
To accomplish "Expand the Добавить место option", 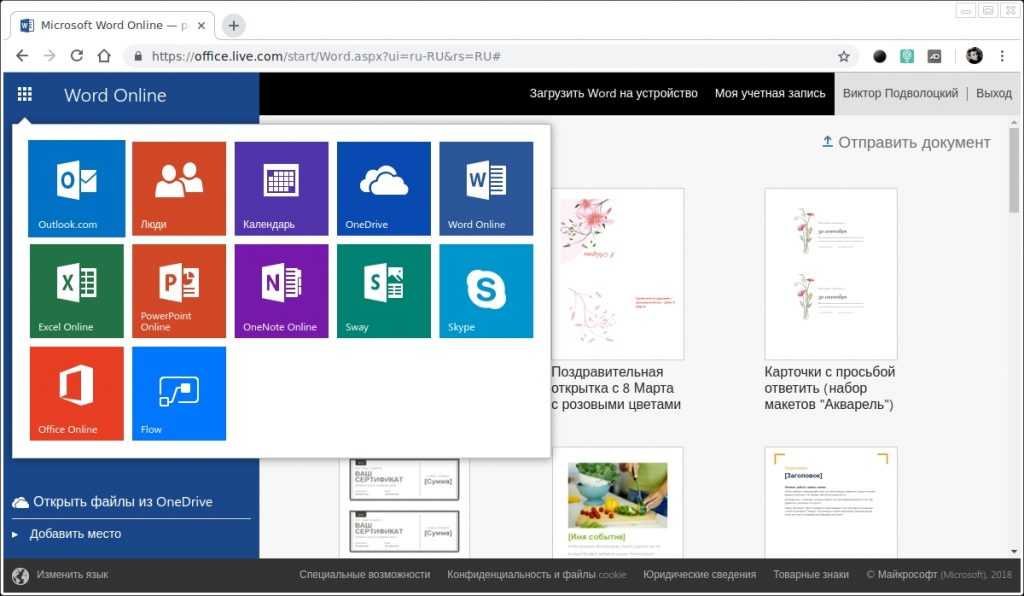I will coord(75,534).
